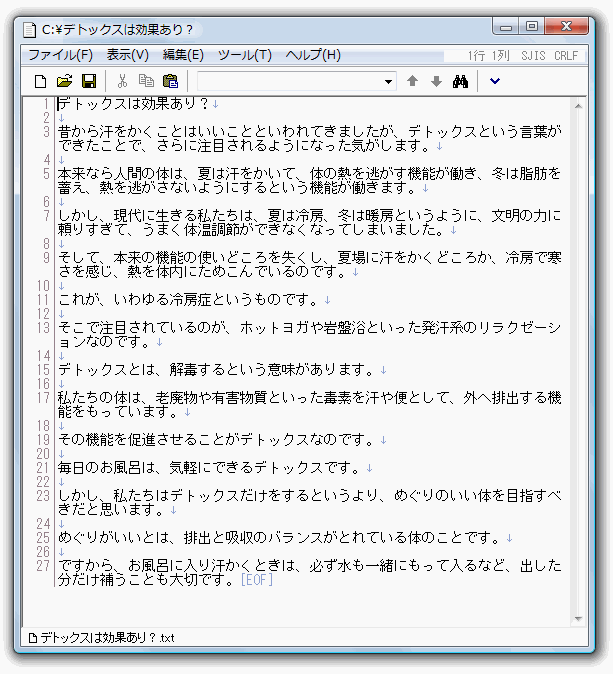Create a new document with the New icon
Screen dimensions: 613x674
click(x=40, y=81)
